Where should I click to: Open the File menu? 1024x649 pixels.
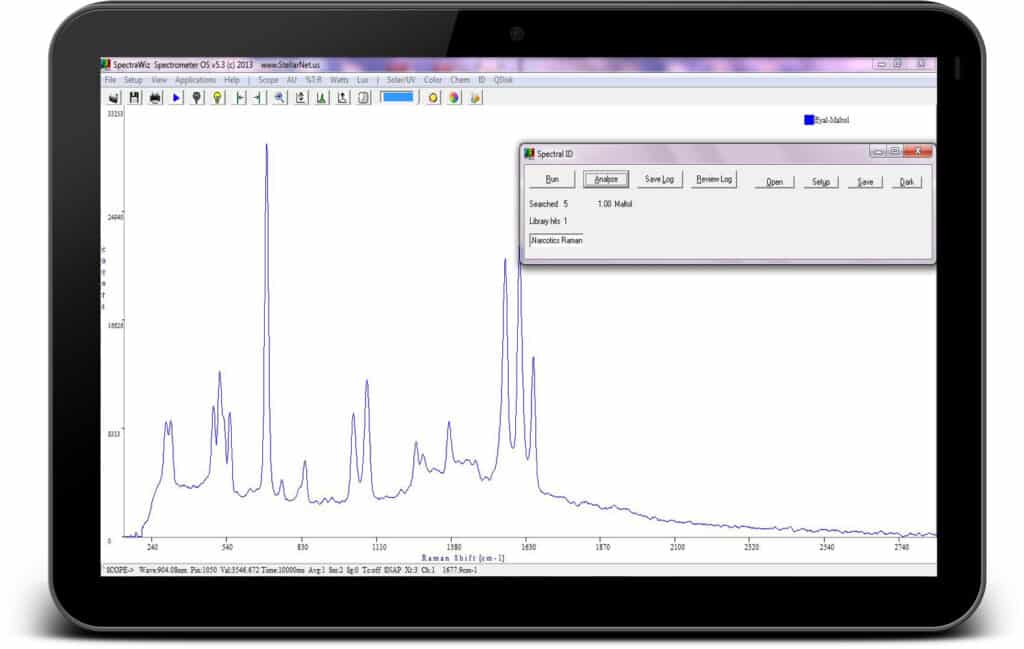(110, 79)
